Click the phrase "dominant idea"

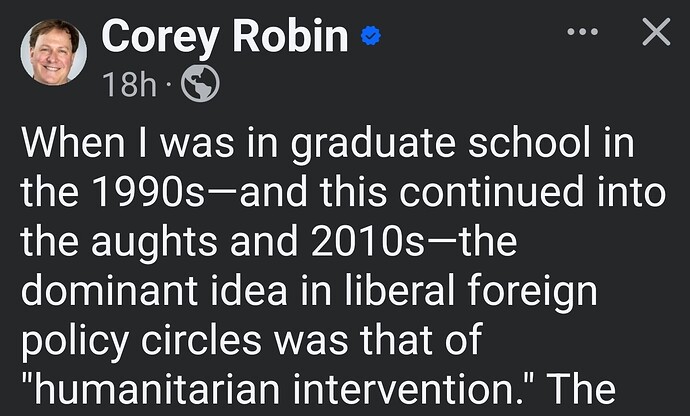point(154,291)
